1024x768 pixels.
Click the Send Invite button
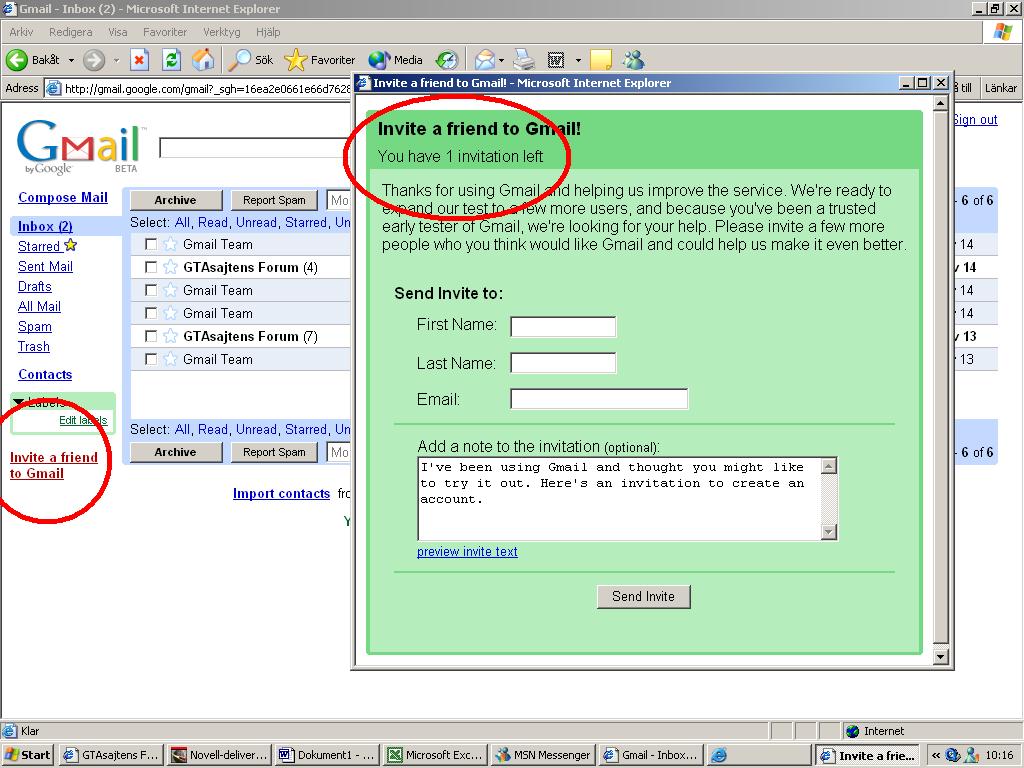[643, 596]
